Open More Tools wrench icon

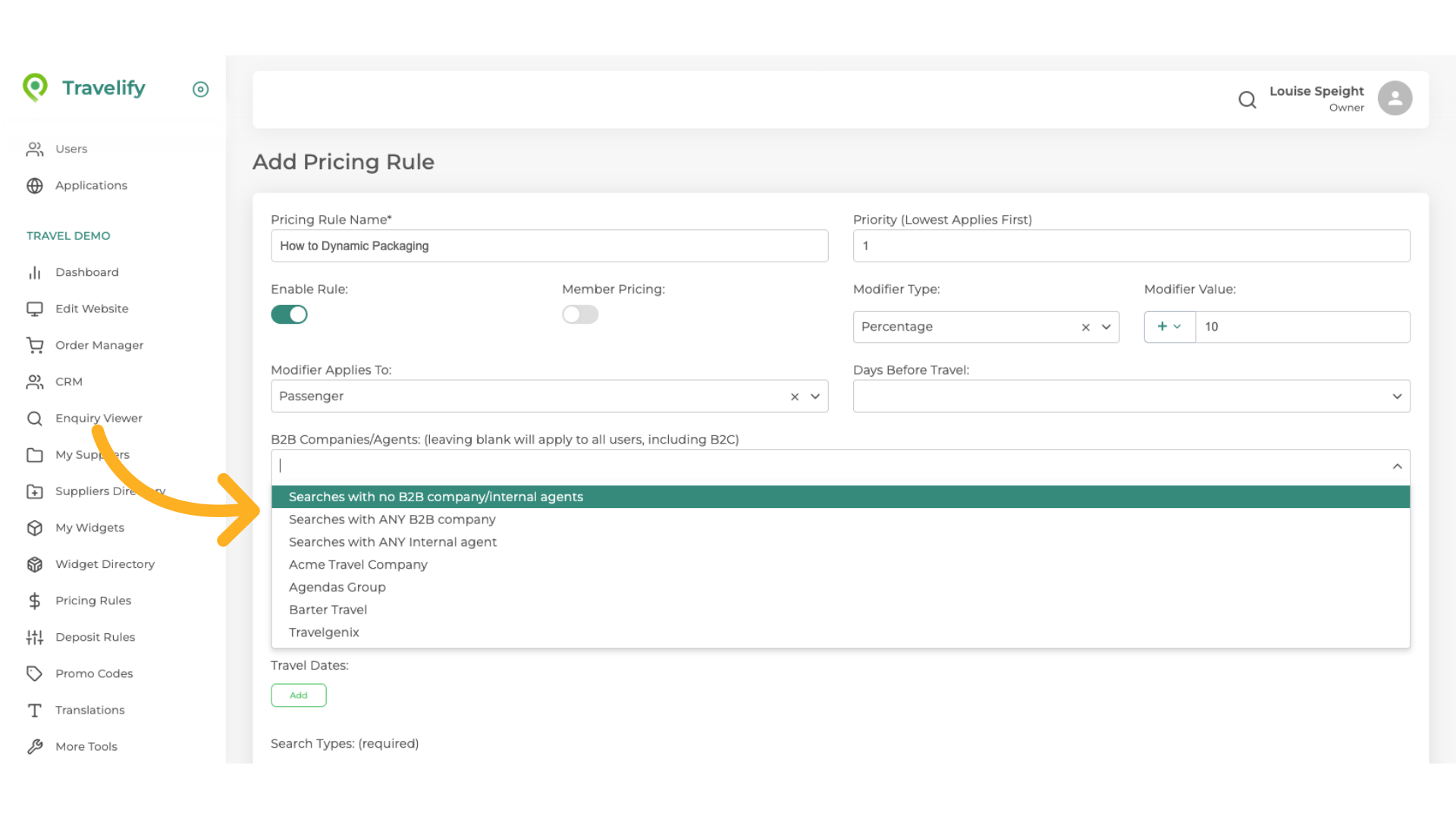(x=35, y=746)
